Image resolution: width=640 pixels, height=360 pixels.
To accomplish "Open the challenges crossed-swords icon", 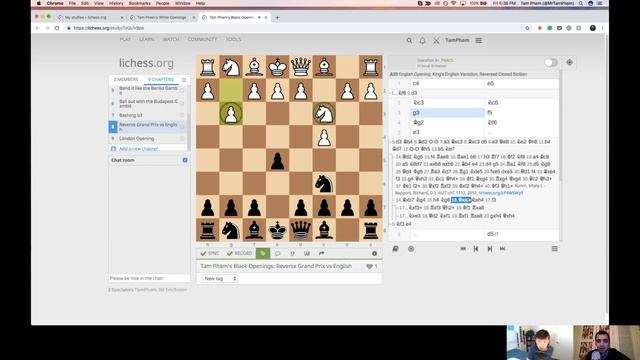I will (x=436, y=40).
